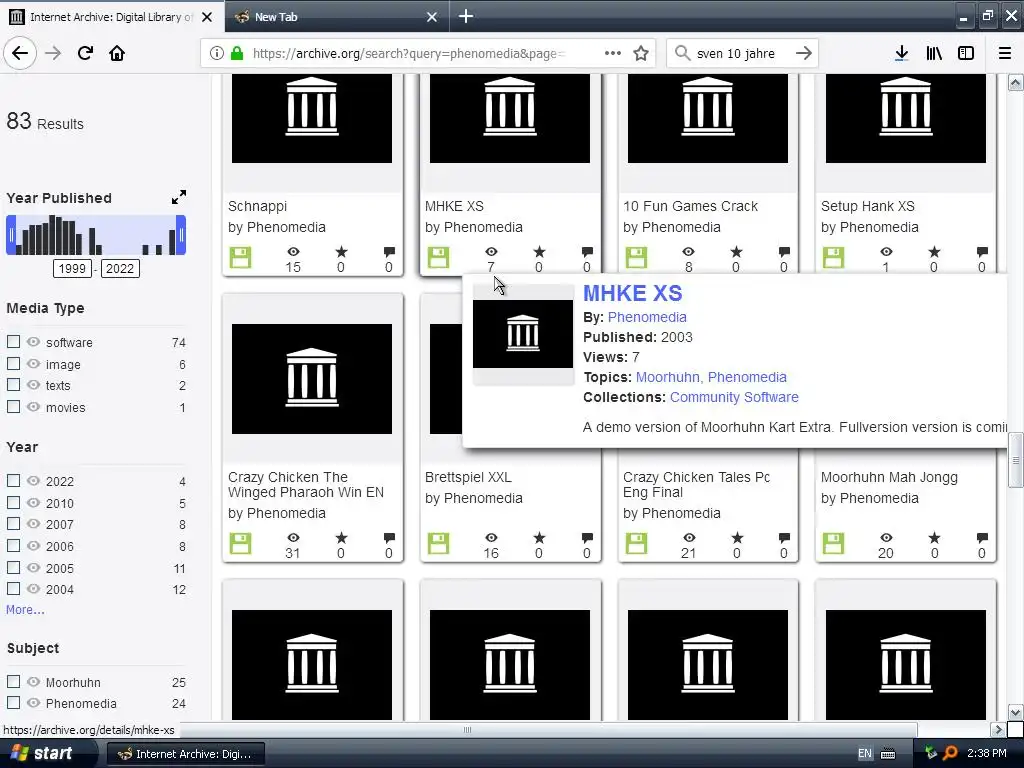Click software floppy icon on Schnappi card

tap(240, 257)
